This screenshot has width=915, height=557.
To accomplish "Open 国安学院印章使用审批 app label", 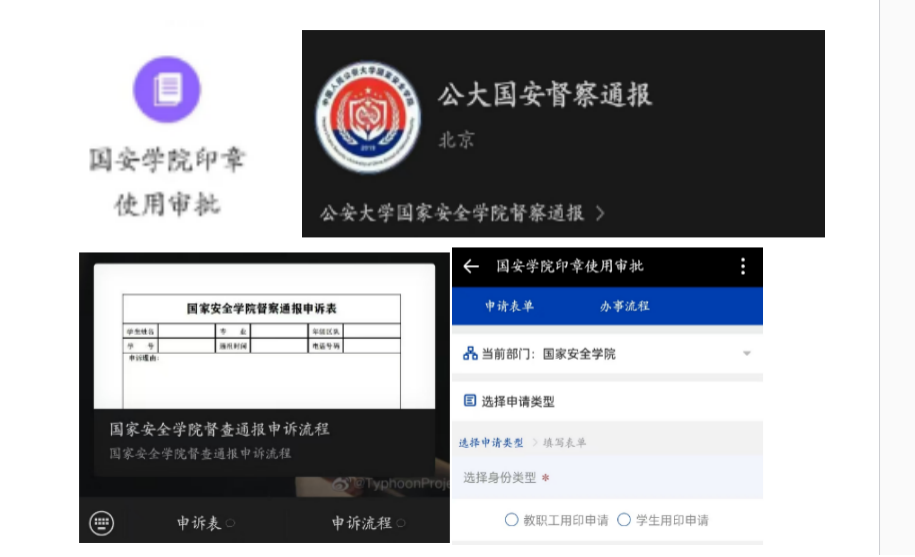I will point(167,182).
